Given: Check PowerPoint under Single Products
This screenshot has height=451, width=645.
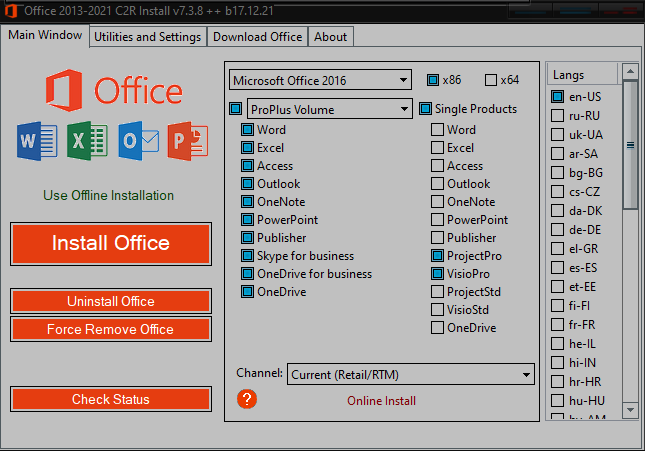Looking at the screenshot, I should 437,220.
